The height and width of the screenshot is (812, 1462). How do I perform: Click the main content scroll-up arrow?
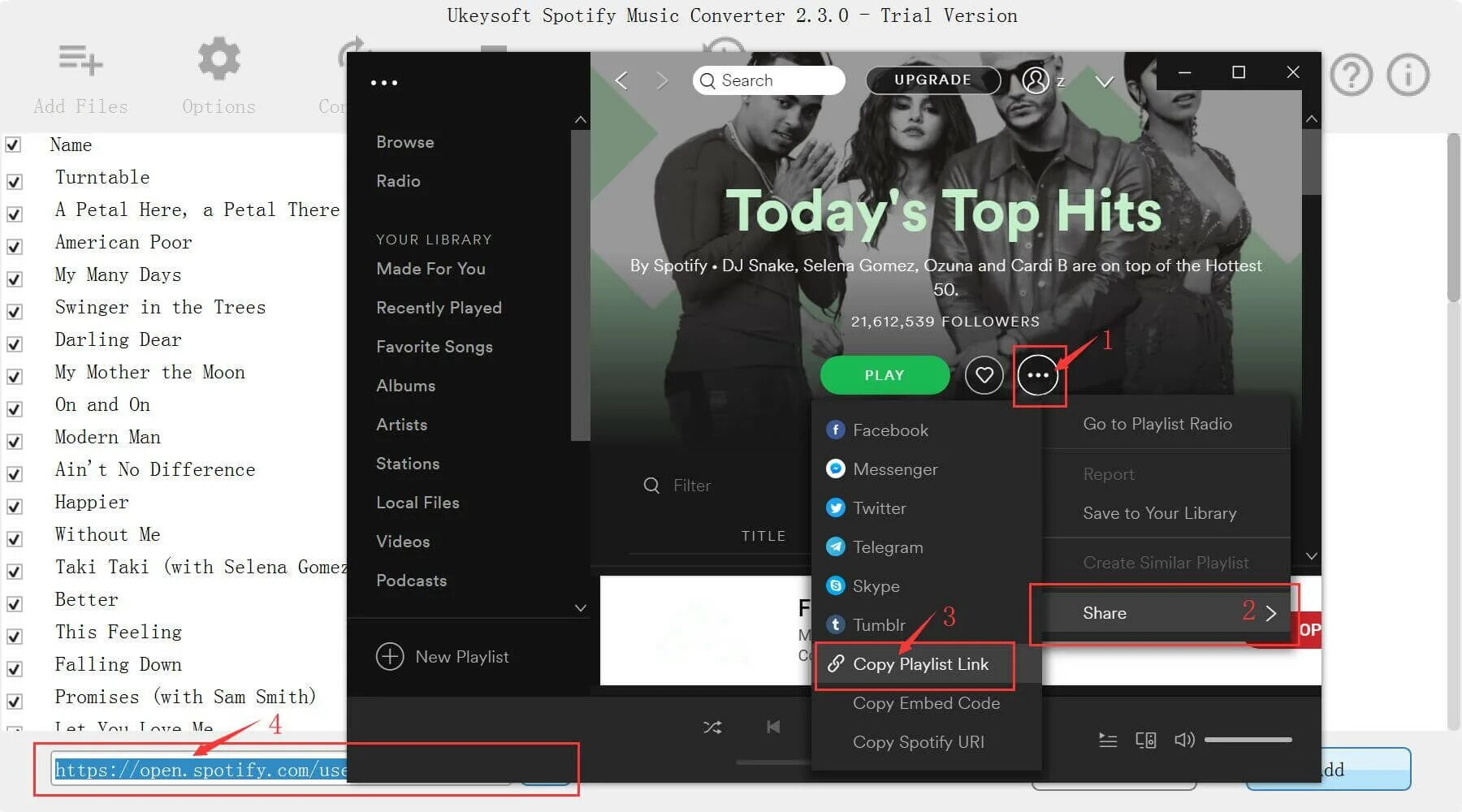(x=1312, y=119)
